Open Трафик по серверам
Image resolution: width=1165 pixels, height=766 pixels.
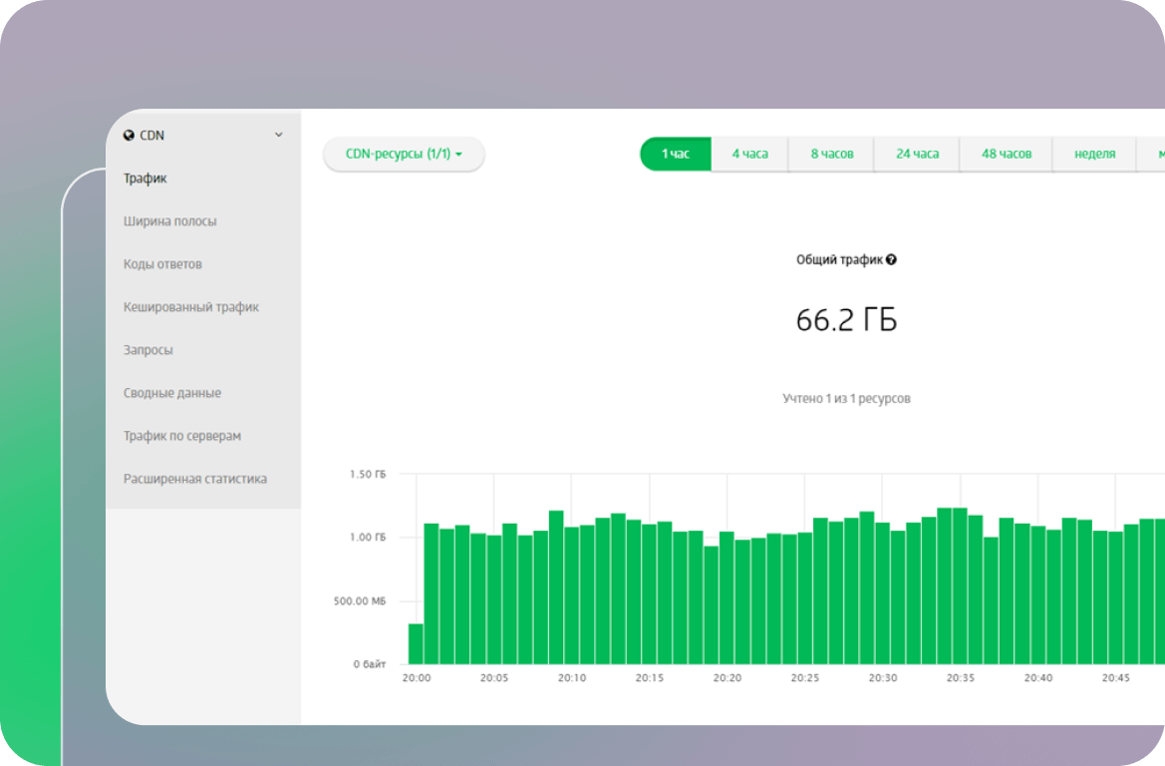tap(182, 437)
